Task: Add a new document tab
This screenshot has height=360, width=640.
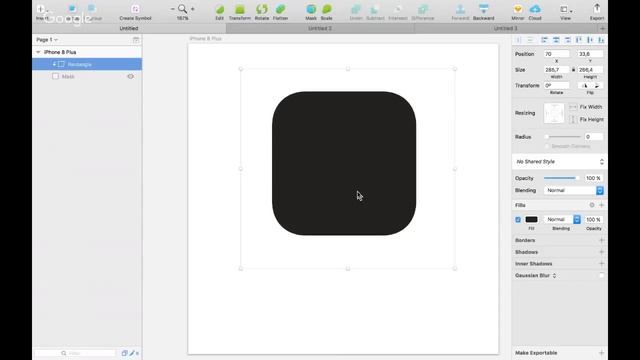Action: click(x=602, y=29)
